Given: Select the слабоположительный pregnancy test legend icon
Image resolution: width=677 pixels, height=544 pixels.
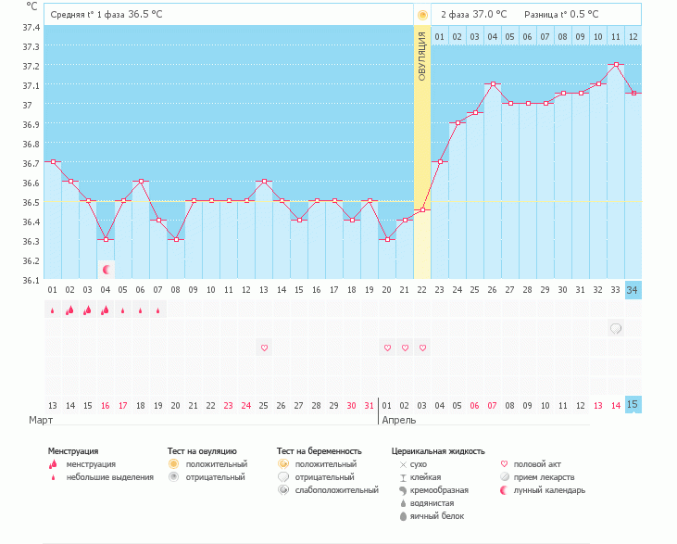Looking at the screenshot, I should pyautogui.click(x=284, y=490).
